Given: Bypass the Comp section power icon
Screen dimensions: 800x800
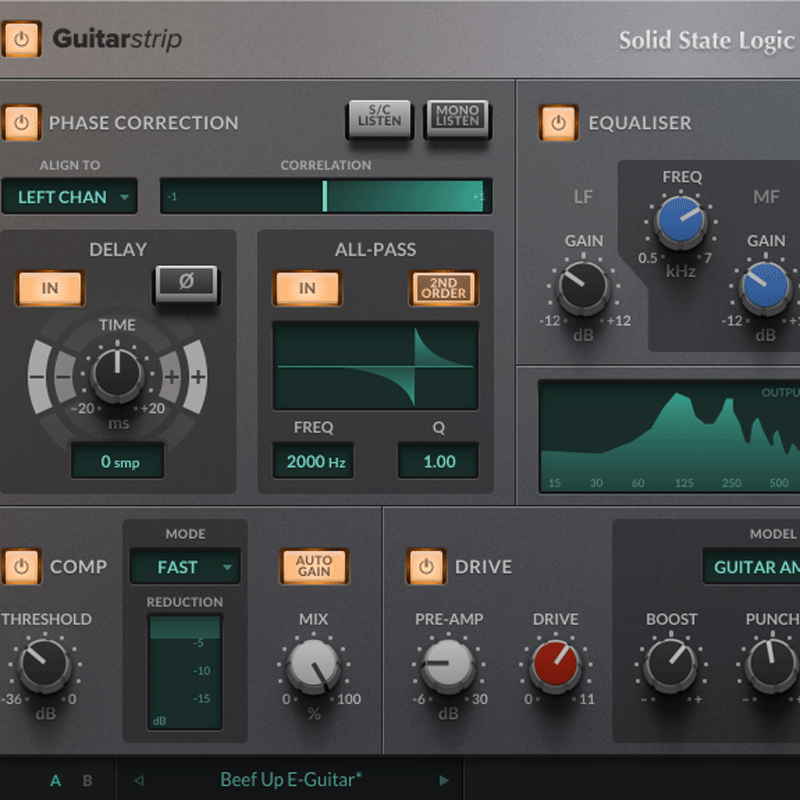Looking at the screenshot, I should [x=20, y=567].
